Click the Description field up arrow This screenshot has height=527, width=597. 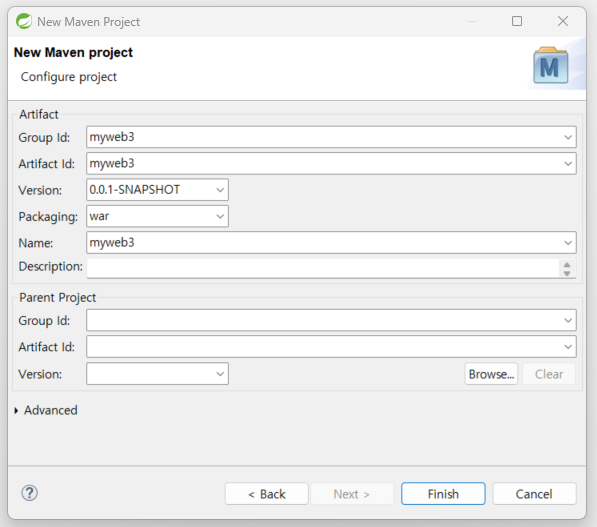tap(567, 265)
